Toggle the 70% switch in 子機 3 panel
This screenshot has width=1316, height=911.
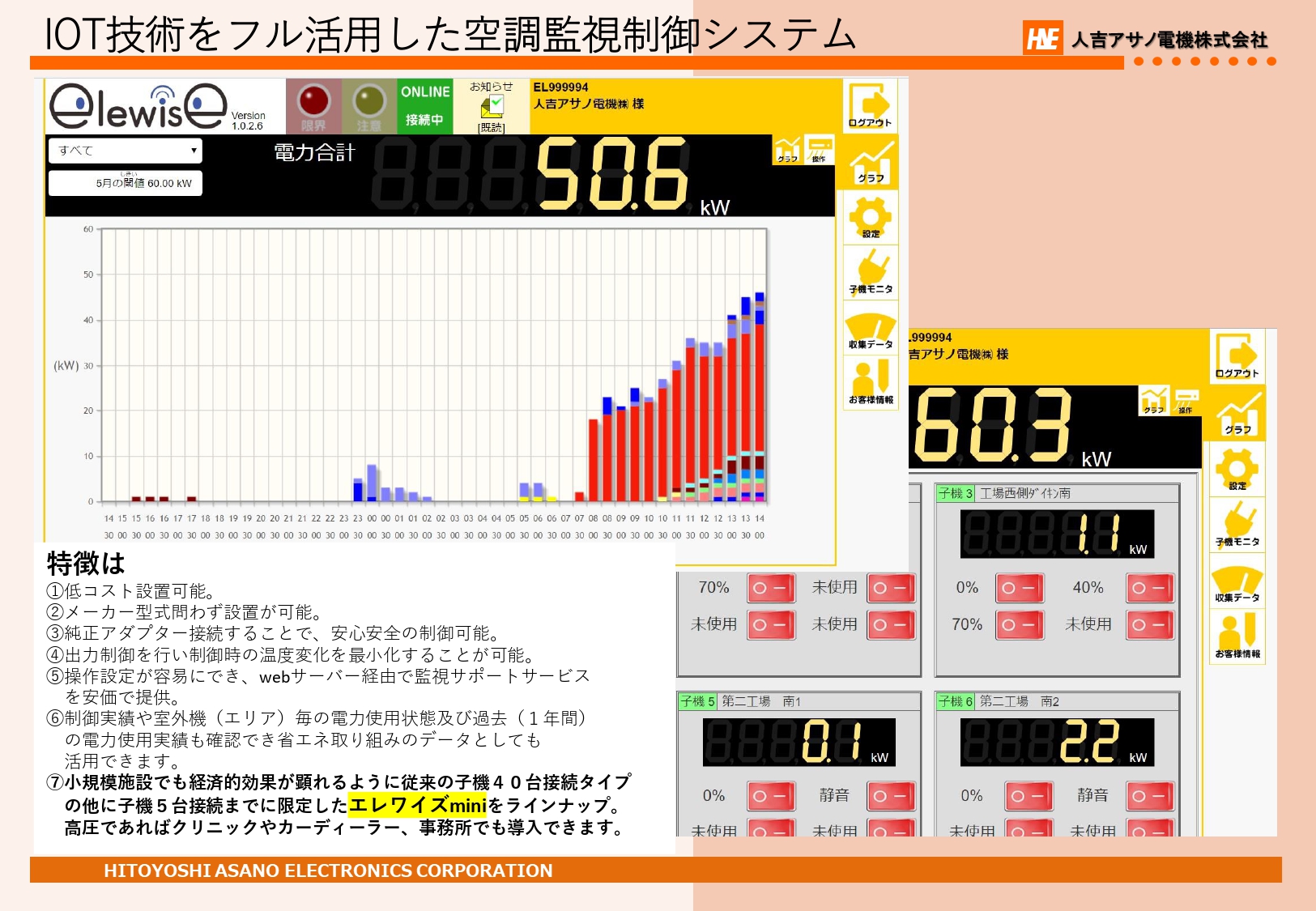point(1020,625)
